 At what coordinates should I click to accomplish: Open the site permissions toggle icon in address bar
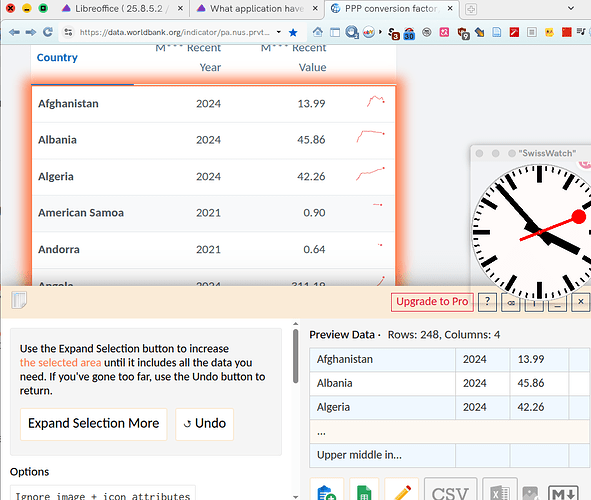coord(68,32)
